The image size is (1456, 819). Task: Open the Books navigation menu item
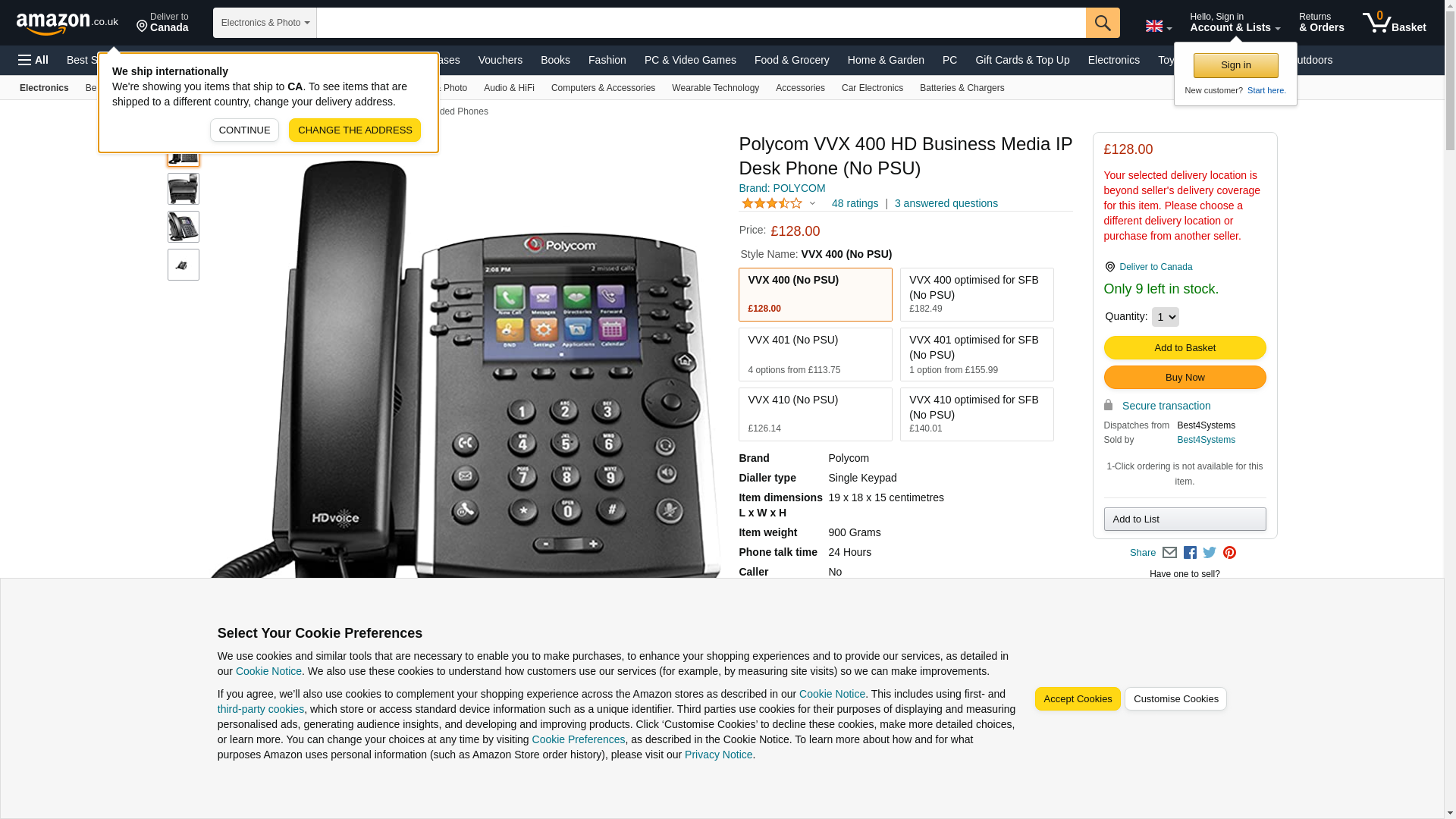[555, 60]
